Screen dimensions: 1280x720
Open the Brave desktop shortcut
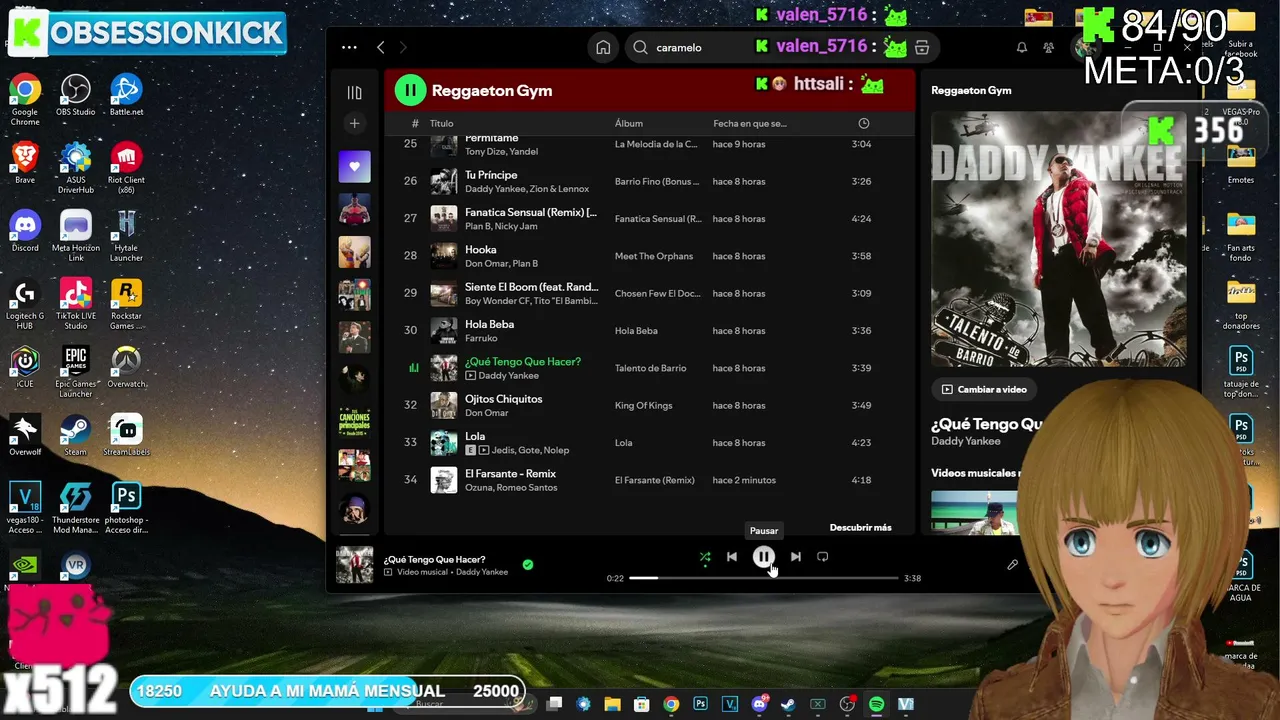(x=25, y=164)
